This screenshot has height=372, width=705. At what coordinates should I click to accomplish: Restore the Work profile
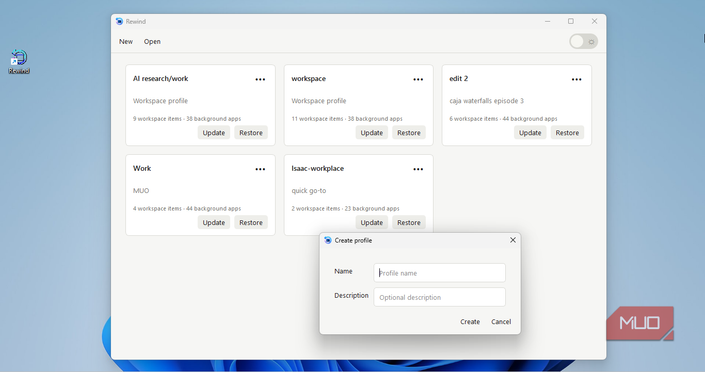pos(251,223)
